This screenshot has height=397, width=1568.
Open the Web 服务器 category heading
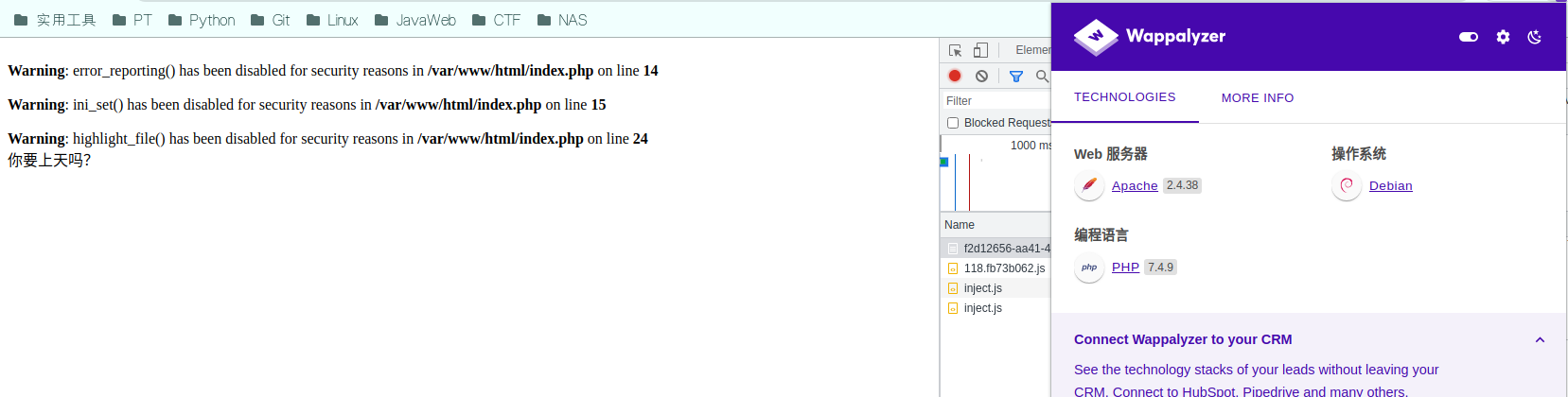point(1111,154)
